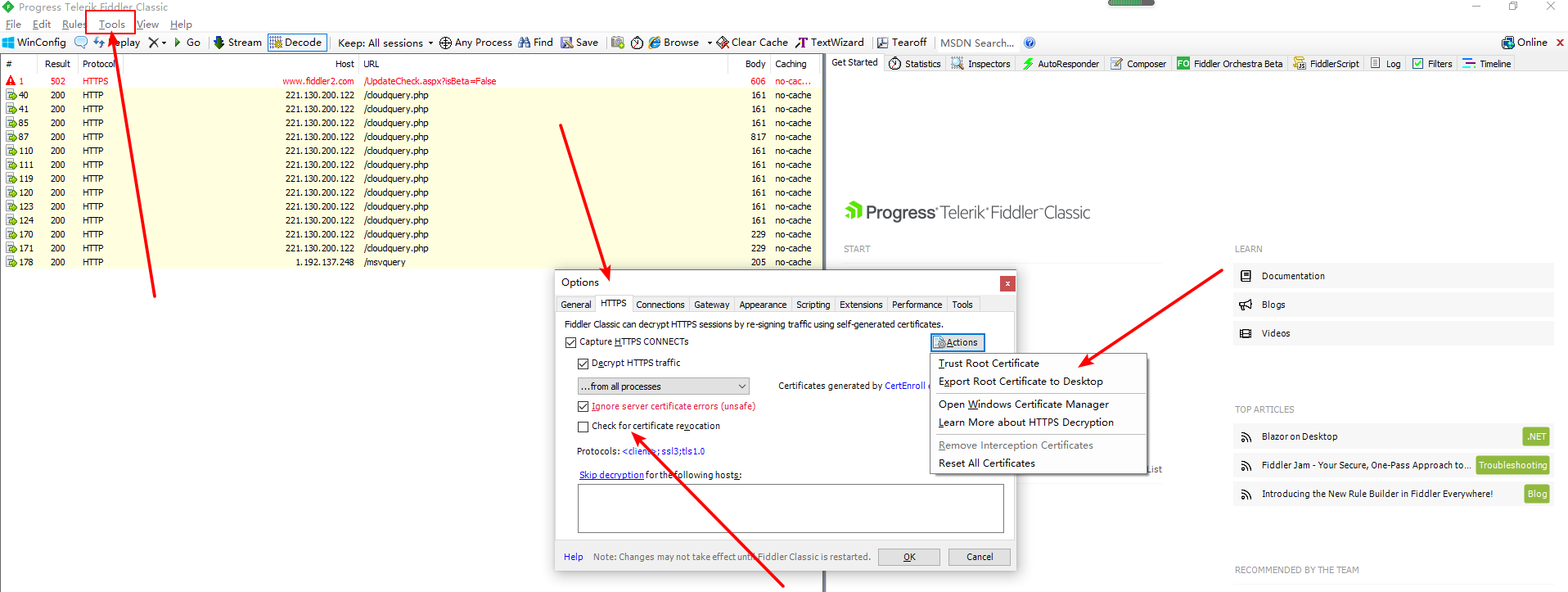This screenshot has width=1568, height=592.
Task: Close the Options dialog with red X
Action: 1007,283
